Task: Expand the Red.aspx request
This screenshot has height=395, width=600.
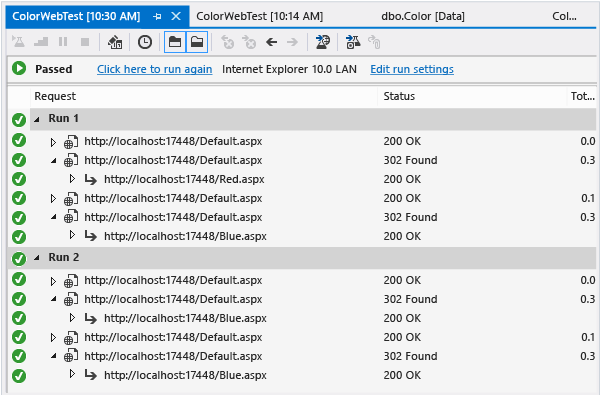Action: [x=72, y=178]
